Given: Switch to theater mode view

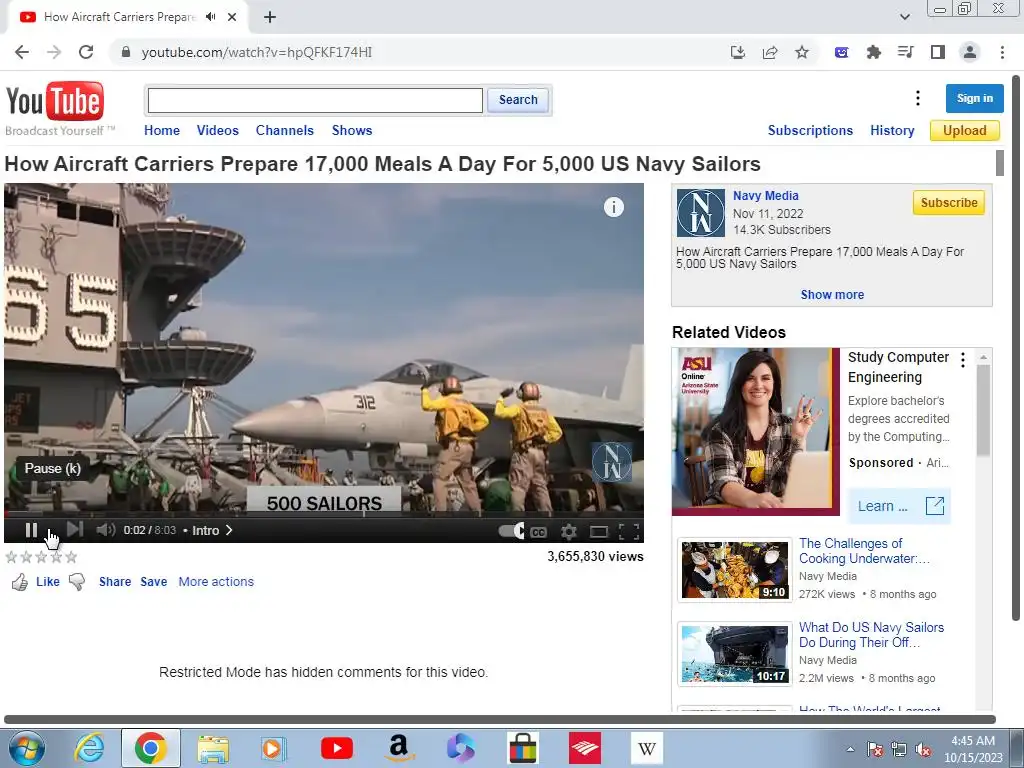Looking at the screenshot, I should (599, 532).
